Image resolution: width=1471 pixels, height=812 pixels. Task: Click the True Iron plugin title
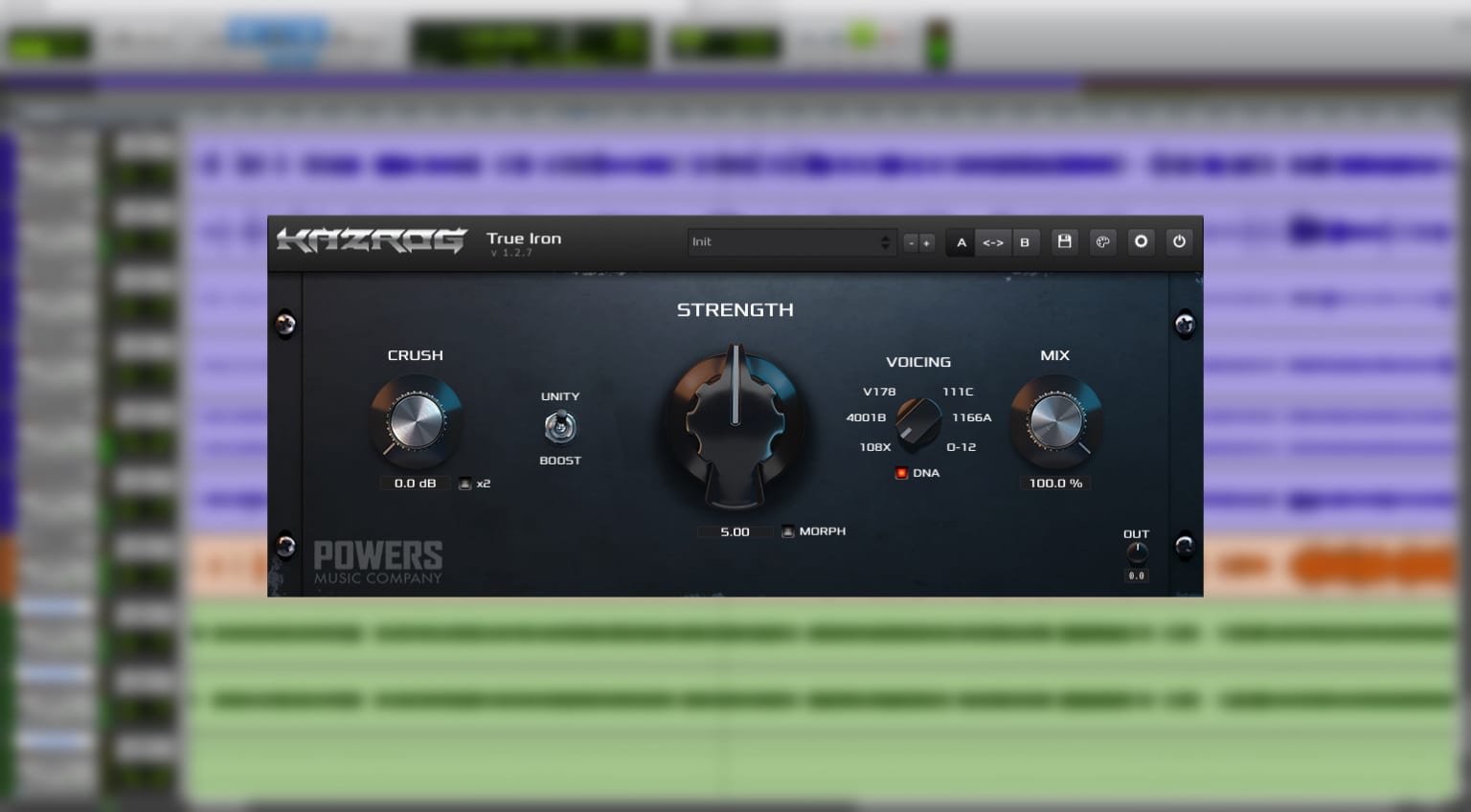point(524,238)
